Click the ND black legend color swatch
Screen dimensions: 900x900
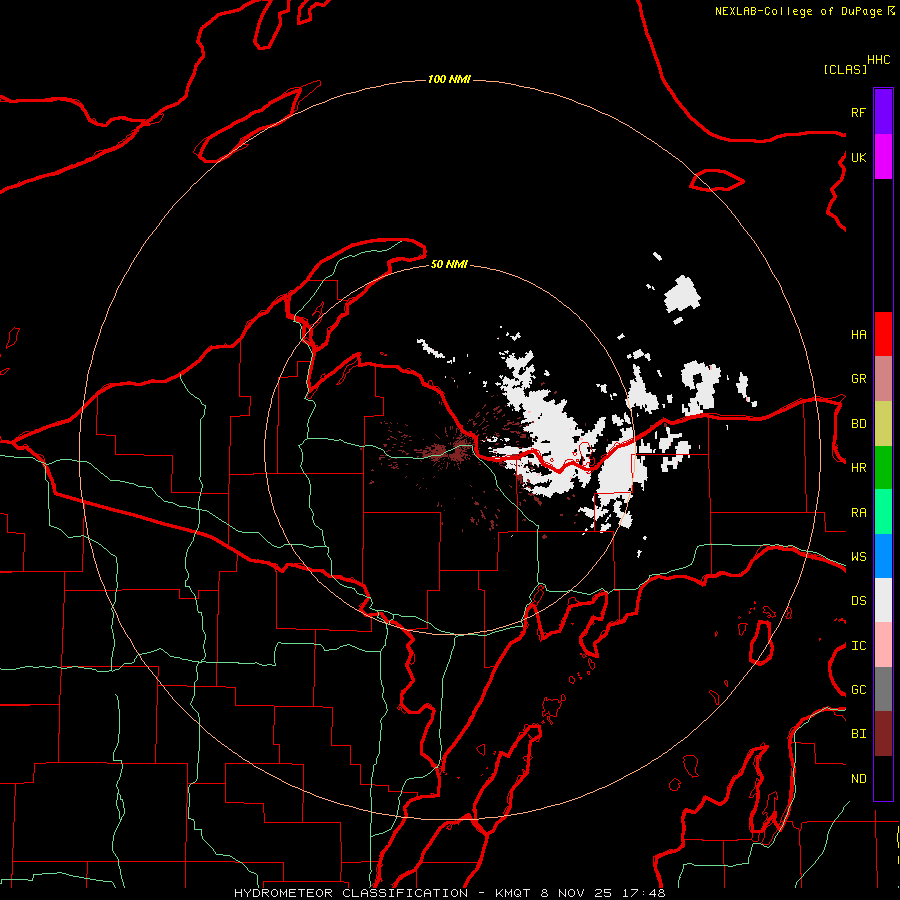[883, 778]
